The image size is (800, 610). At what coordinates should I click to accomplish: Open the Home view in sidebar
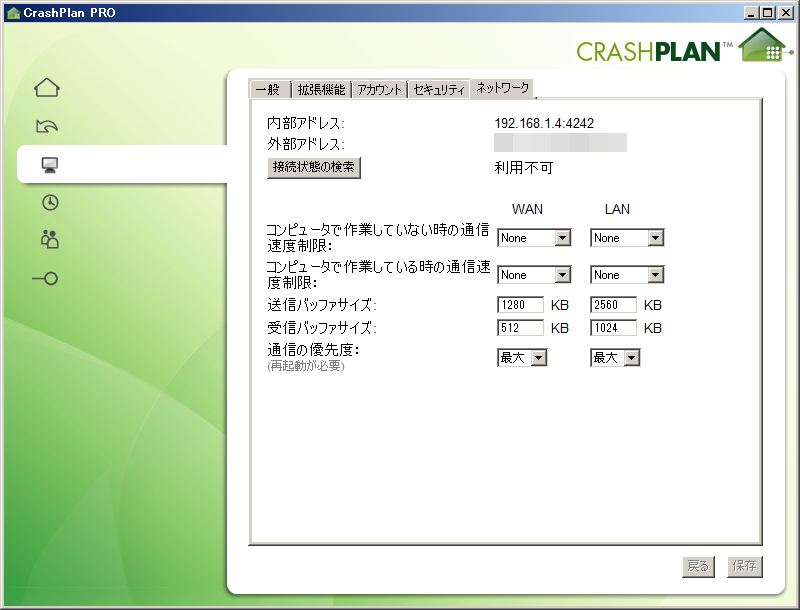(47, 88)
